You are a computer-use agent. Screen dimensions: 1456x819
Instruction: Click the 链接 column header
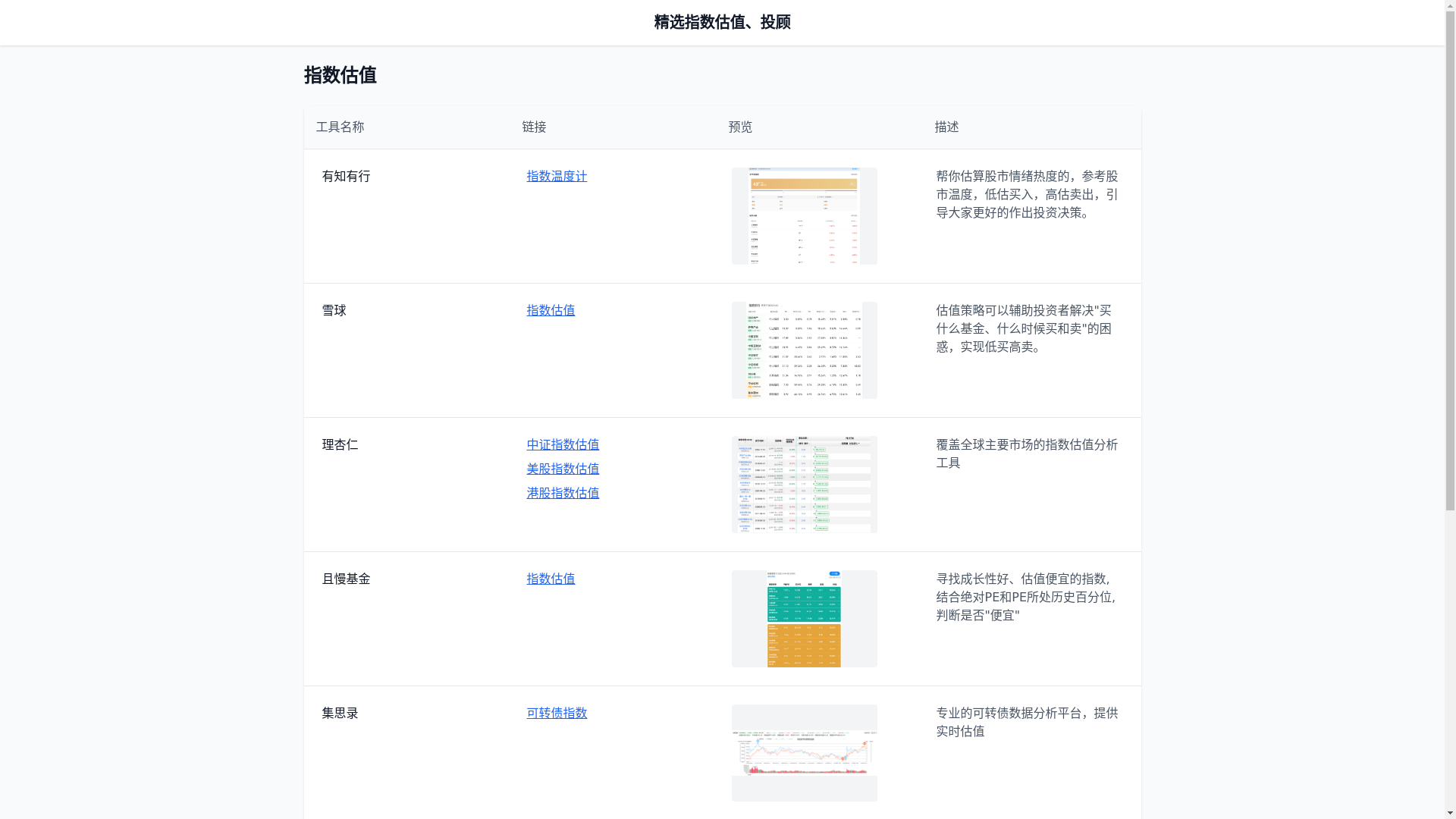coord(534,127)
